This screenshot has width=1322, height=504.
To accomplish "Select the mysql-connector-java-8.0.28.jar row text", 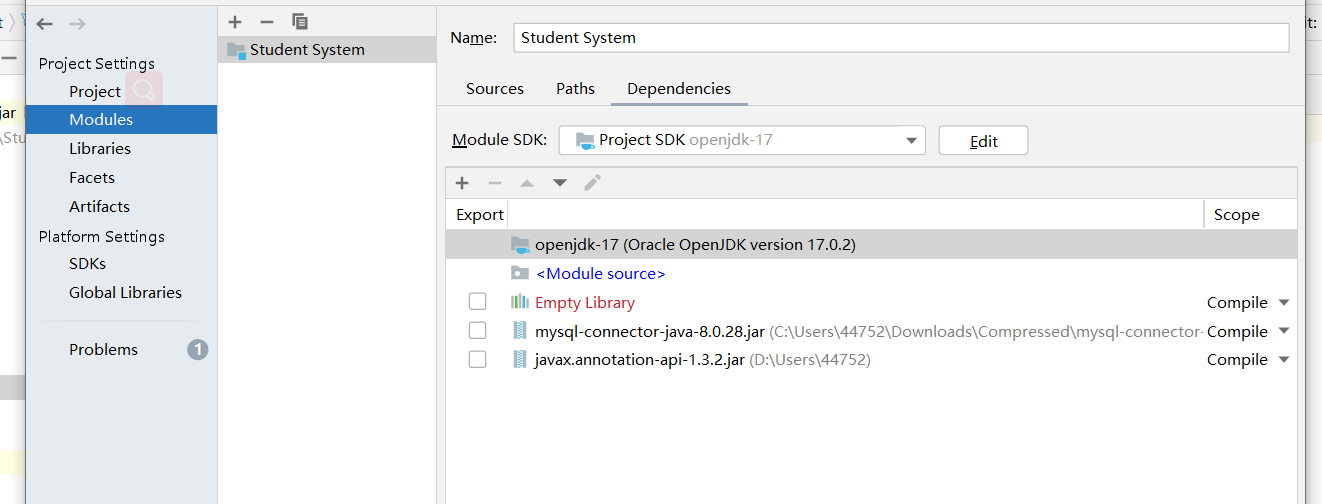I will (x=650, y=332).
